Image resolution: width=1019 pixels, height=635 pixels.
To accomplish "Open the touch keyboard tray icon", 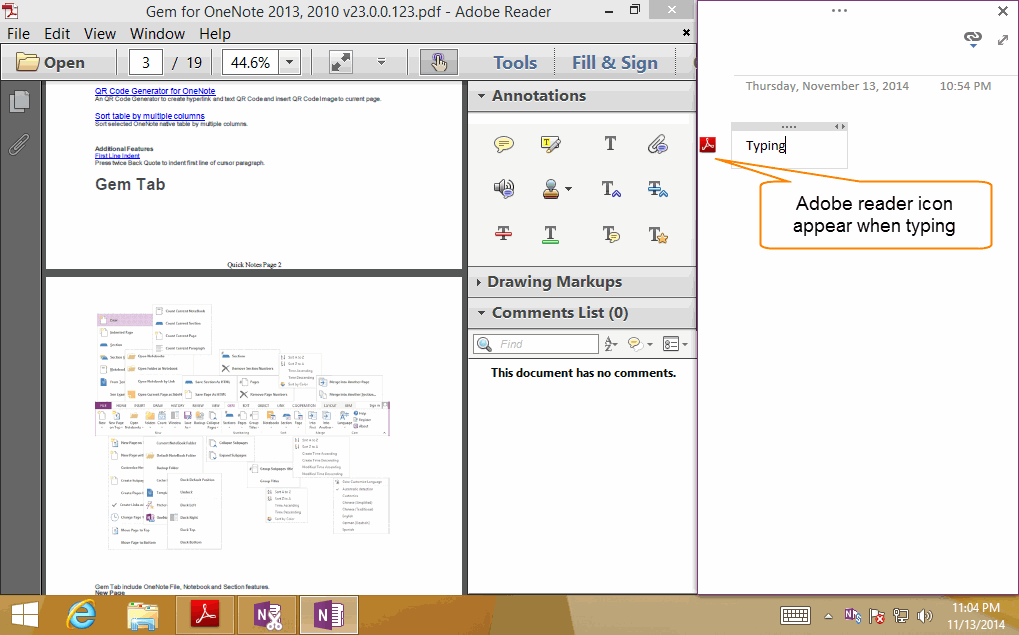I will tap(795, 615).
